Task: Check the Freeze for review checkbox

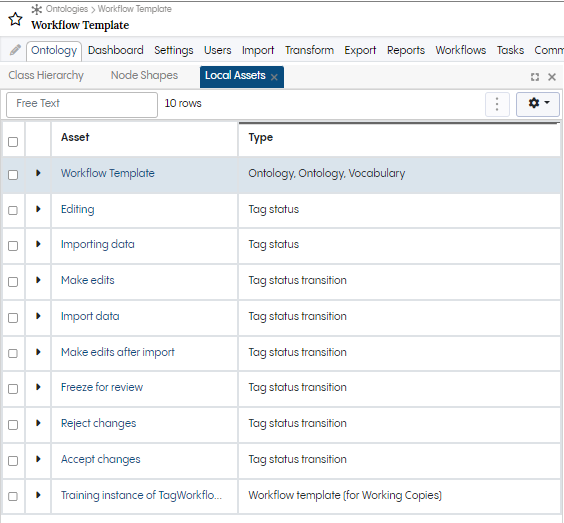Action: [13, 389]
